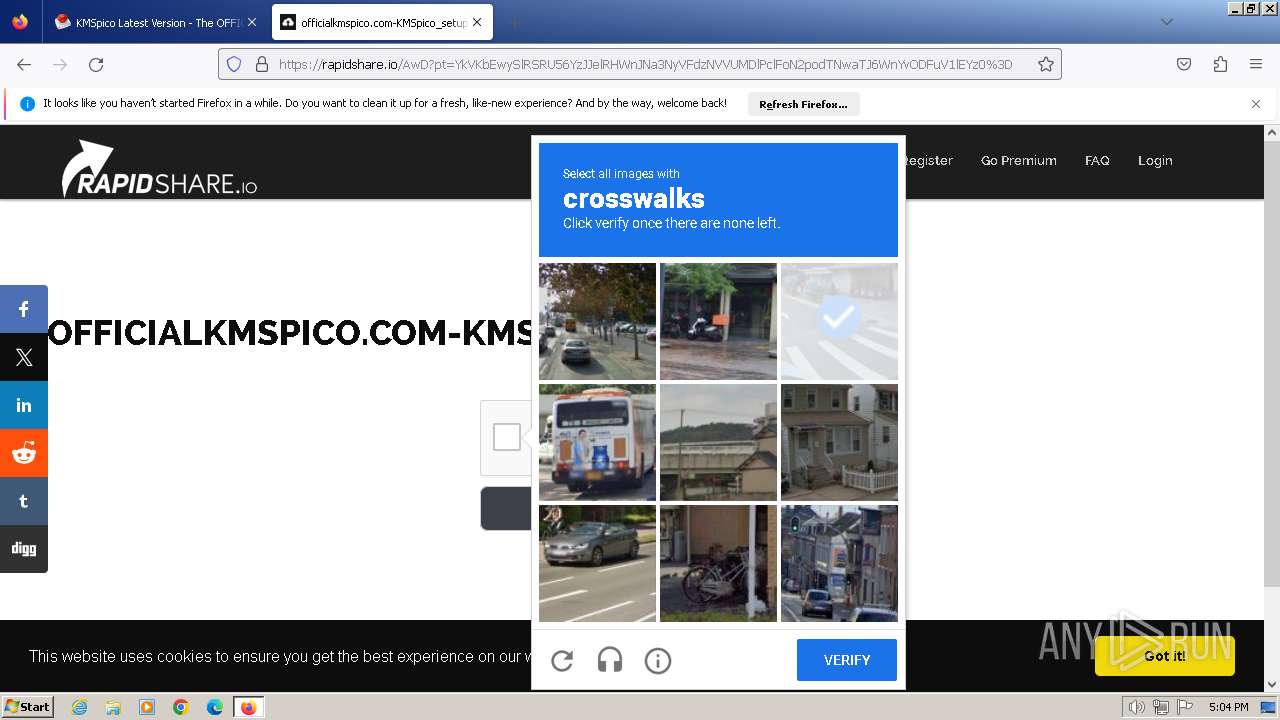Share page on LinkedIn
The image size is (1280, 720).
point(24,405)
